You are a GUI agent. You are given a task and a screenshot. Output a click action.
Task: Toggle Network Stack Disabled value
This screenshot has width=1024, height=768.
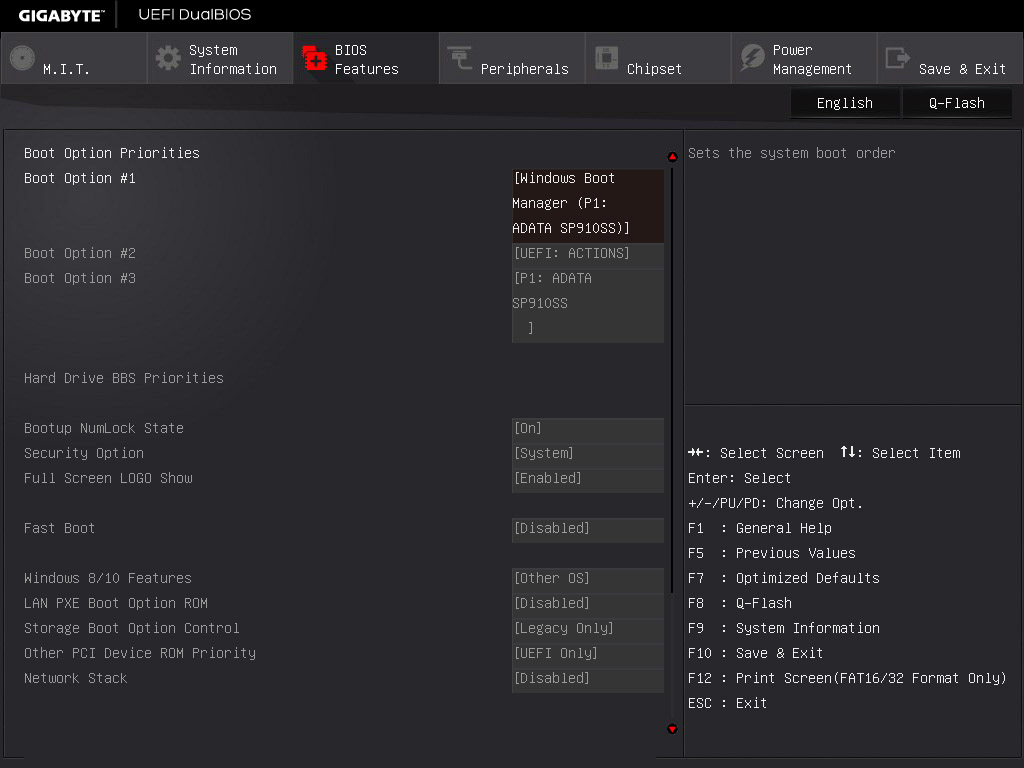588,679
